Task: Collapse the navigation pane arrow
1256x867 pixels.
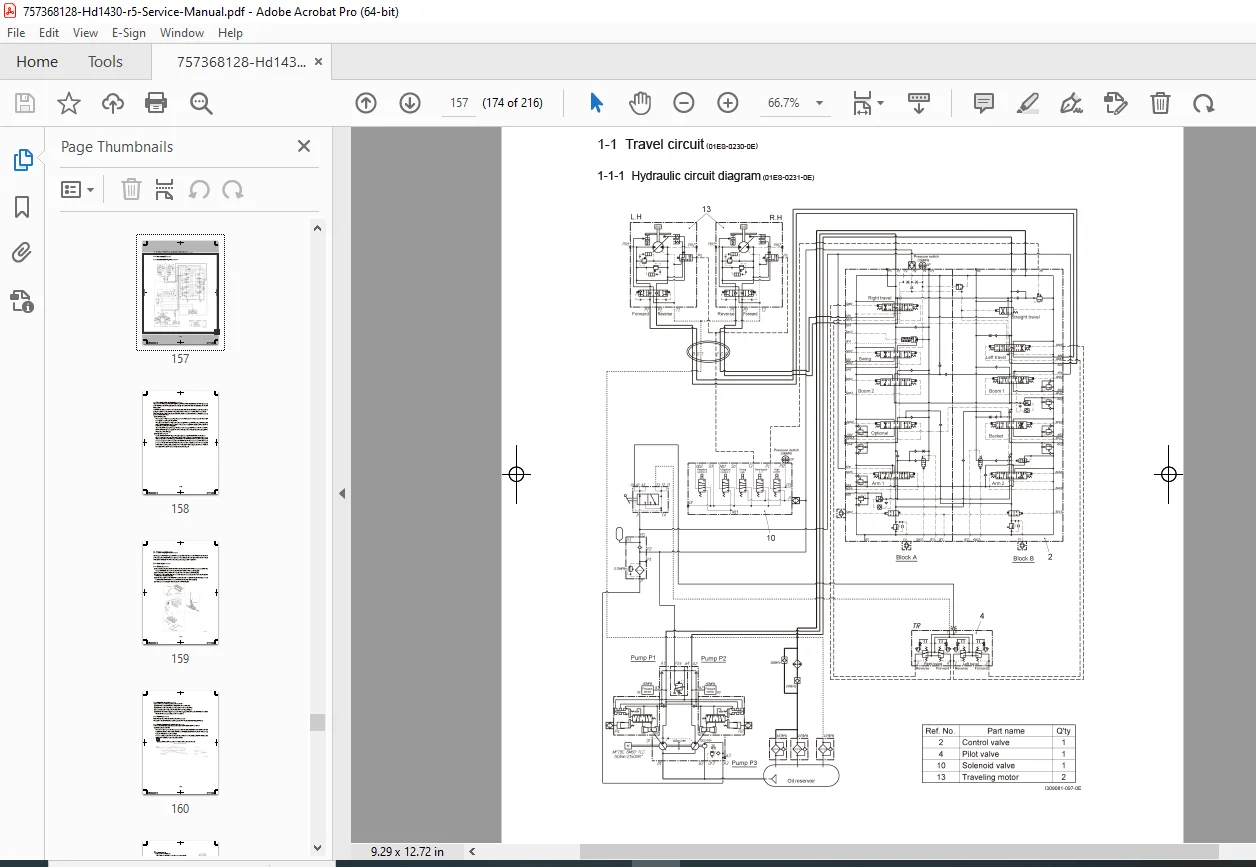Action: pos(342,493)
